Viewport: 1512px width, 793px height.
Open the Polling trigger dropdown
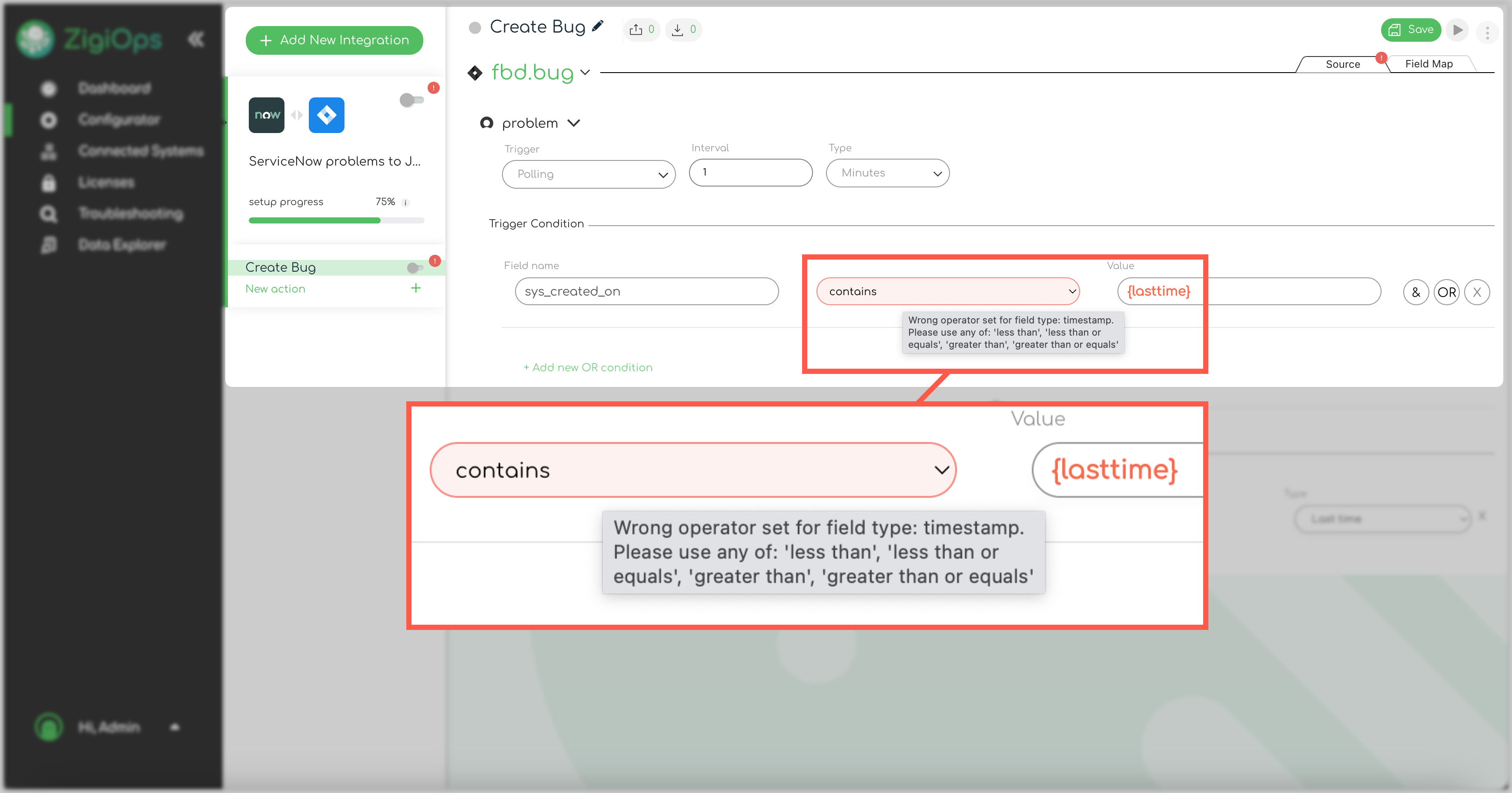pos(588,174)
